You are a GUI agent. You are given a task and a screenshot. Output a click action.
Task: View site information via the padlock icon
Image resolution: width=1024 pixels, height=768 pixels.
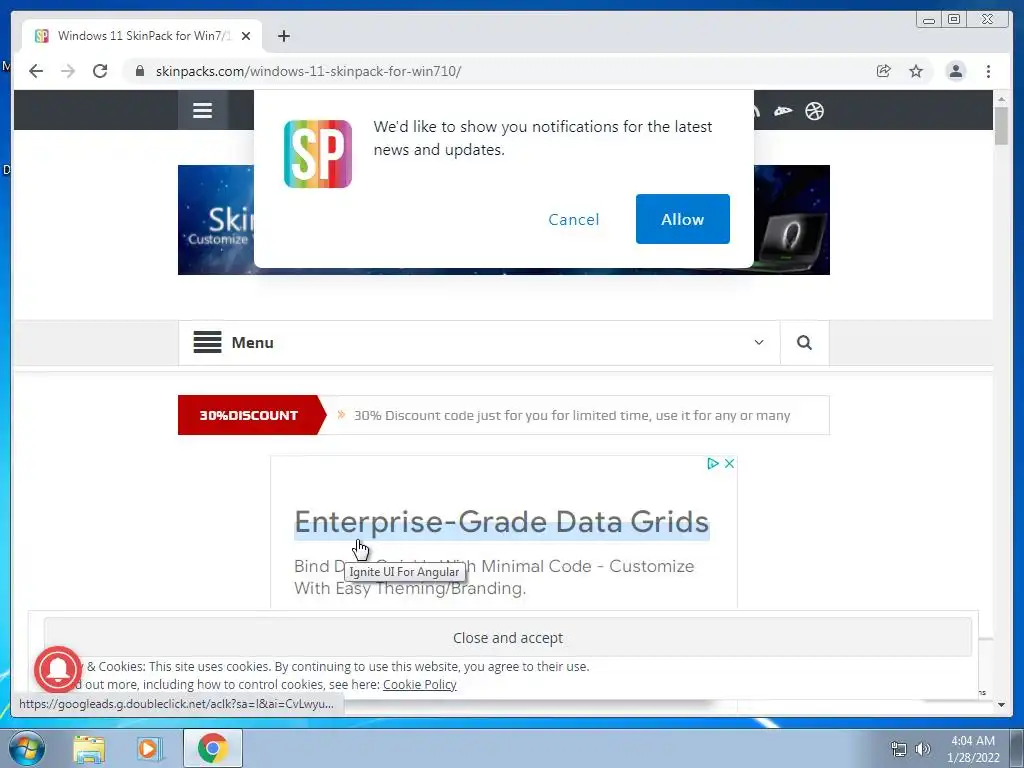tap(140, 71)
